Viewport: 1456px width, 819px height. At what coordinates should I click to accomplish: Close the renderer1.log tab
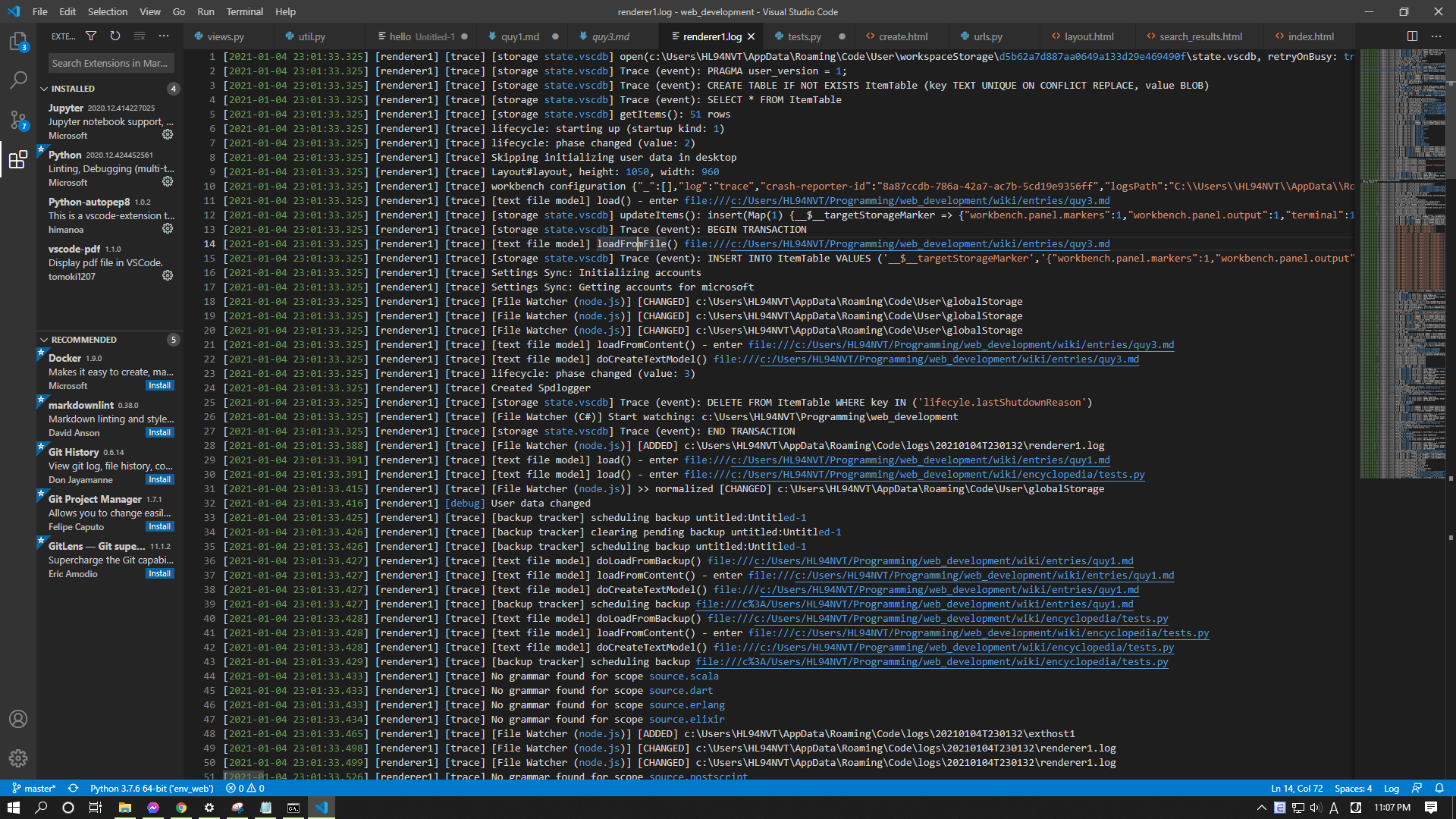pos(751,36)
